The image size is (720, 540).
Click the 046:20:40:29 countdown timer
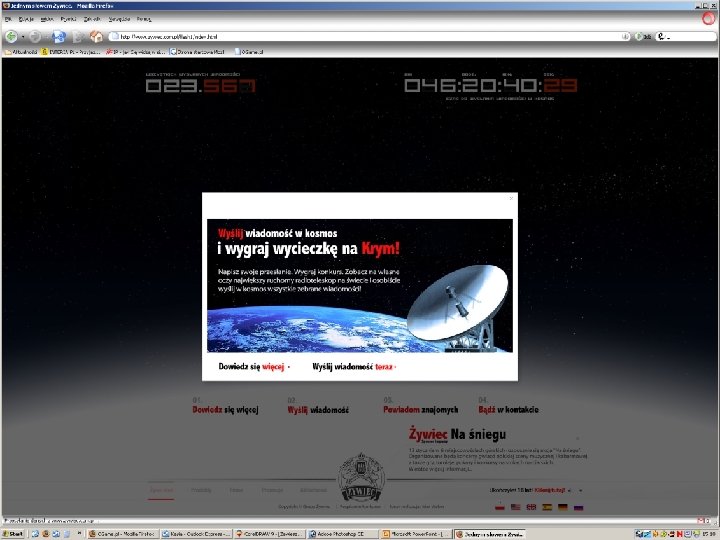click(x=490, y=86)
